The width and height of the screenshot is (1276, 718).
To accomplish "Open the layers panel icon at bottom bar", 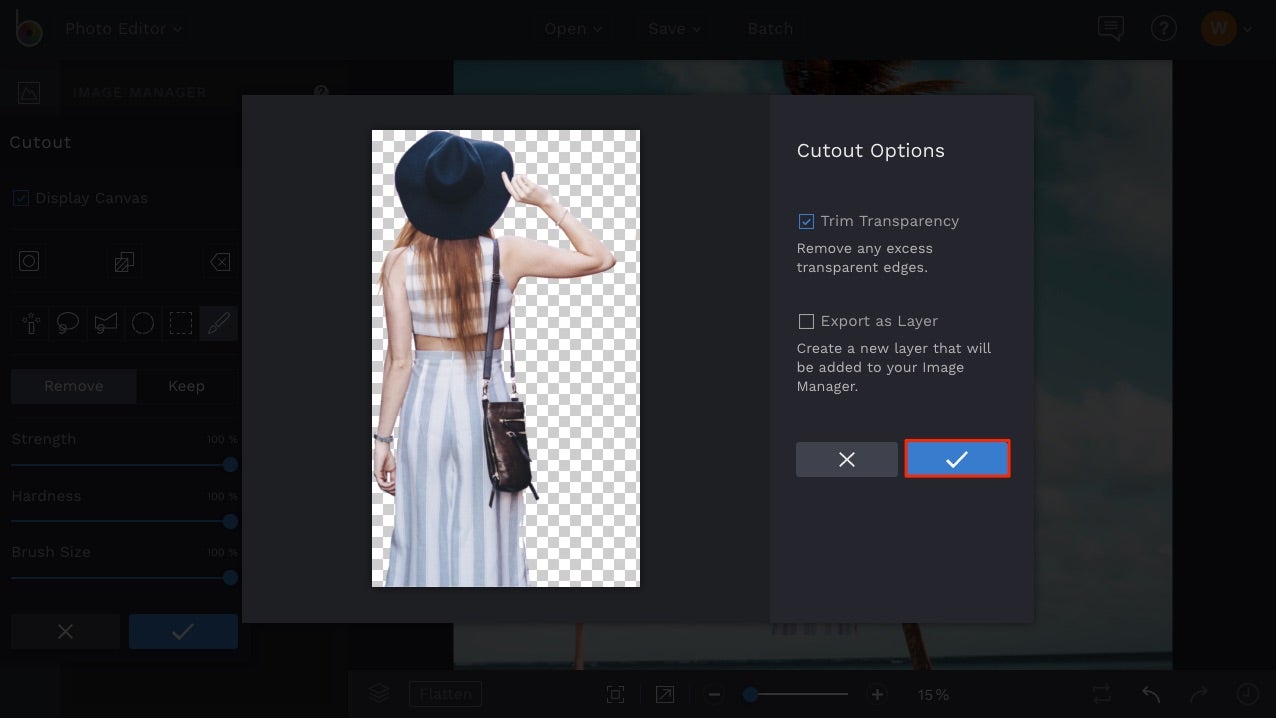I will point(379,693).
